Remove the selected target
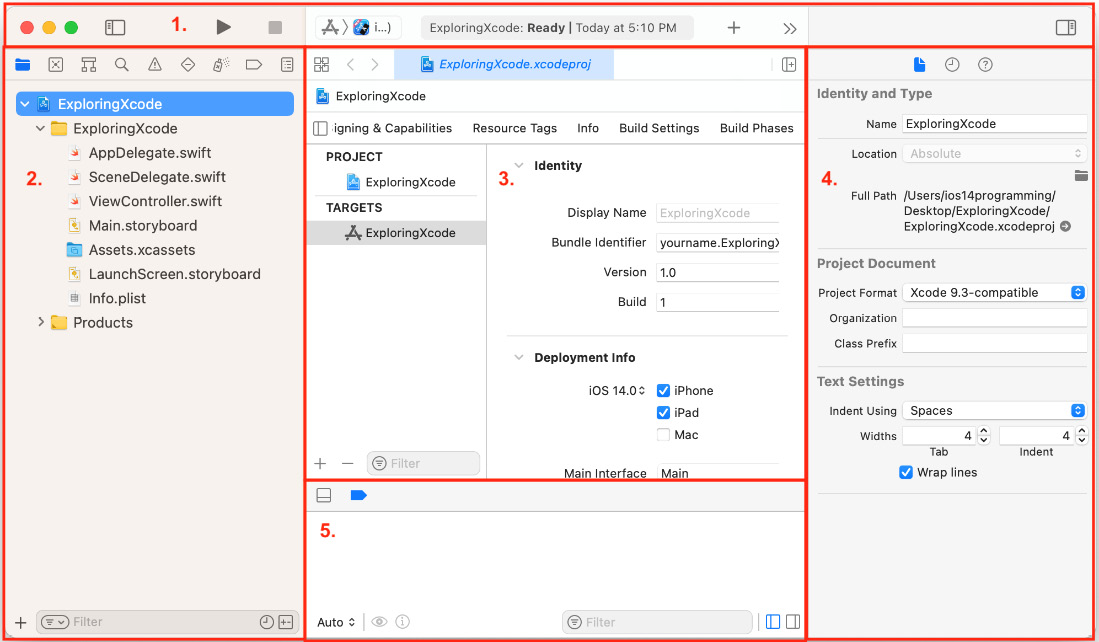Viewport: 1099px width, 642px height. tap(348, 463)
